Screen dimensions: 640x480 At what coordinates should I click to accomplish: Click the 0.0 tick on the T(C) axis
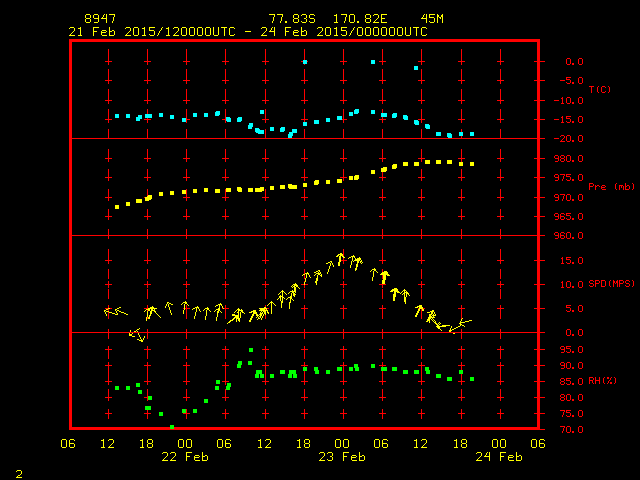[x=574, y=62]
